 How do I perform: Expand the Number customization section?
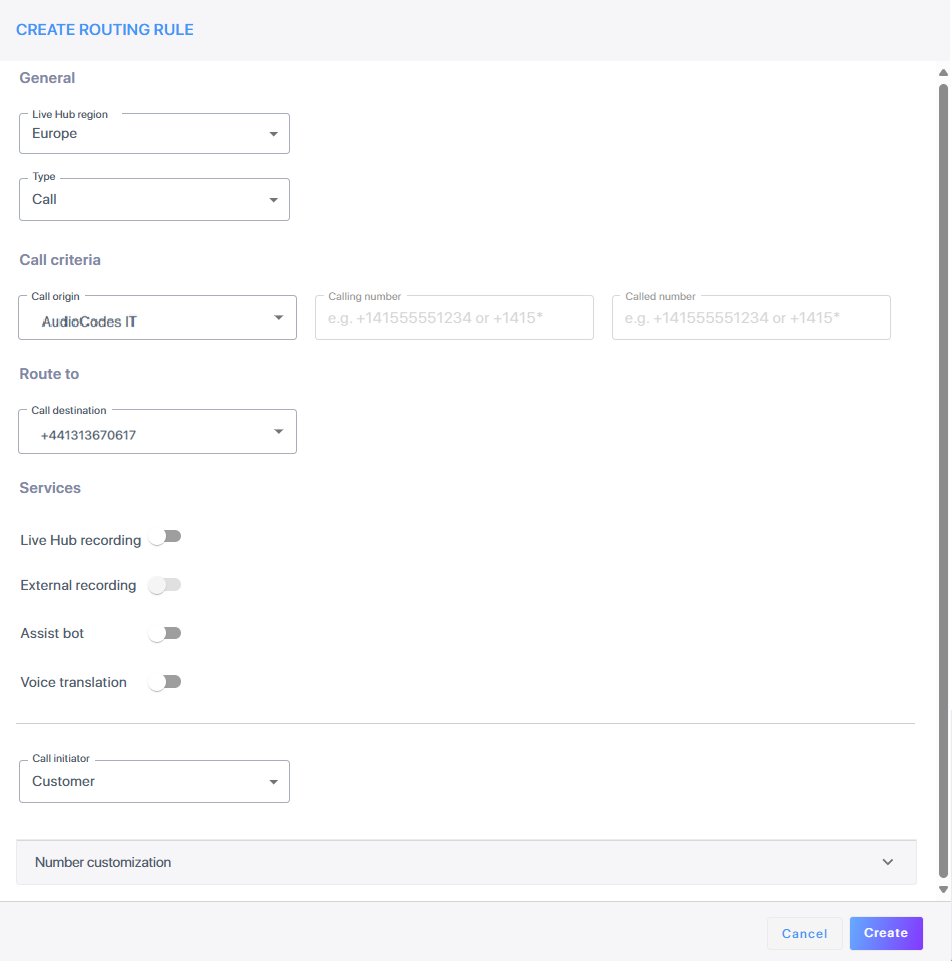[x=466, y=862]
